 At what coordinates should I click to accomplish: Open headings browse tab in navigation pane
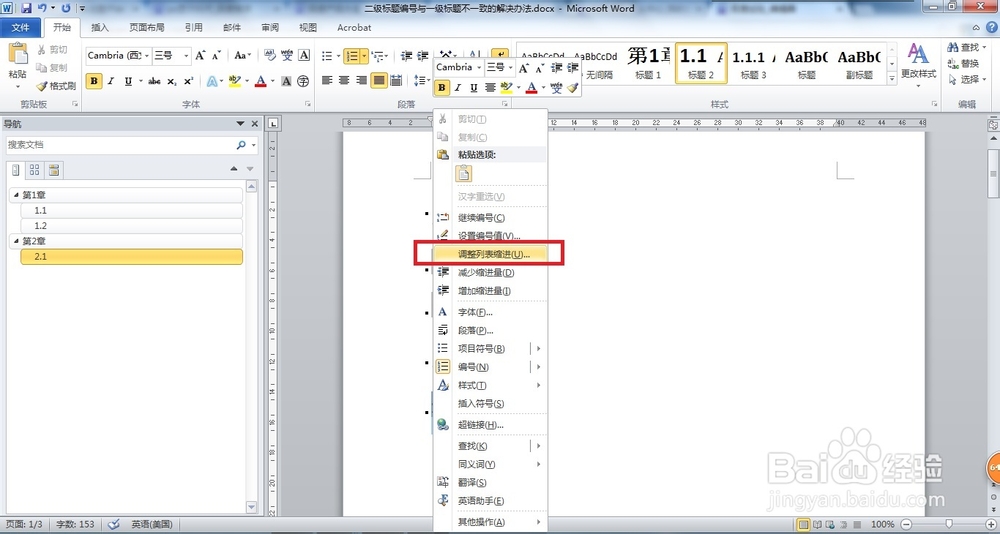(x=16, y=170)
